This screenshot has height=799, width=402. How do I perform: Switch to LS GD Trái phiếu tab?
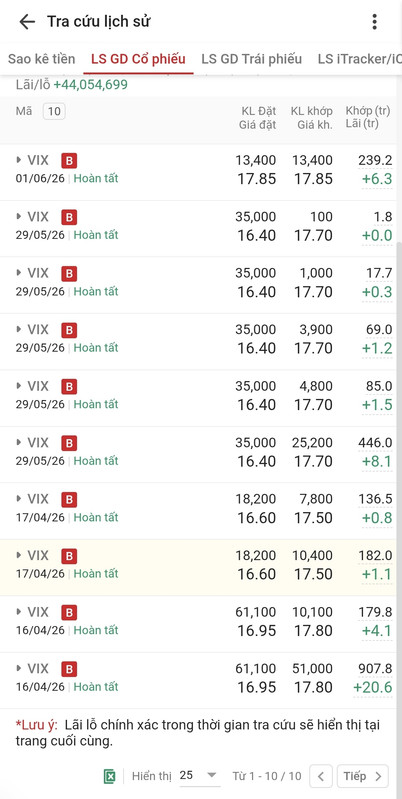coord(252,59)
